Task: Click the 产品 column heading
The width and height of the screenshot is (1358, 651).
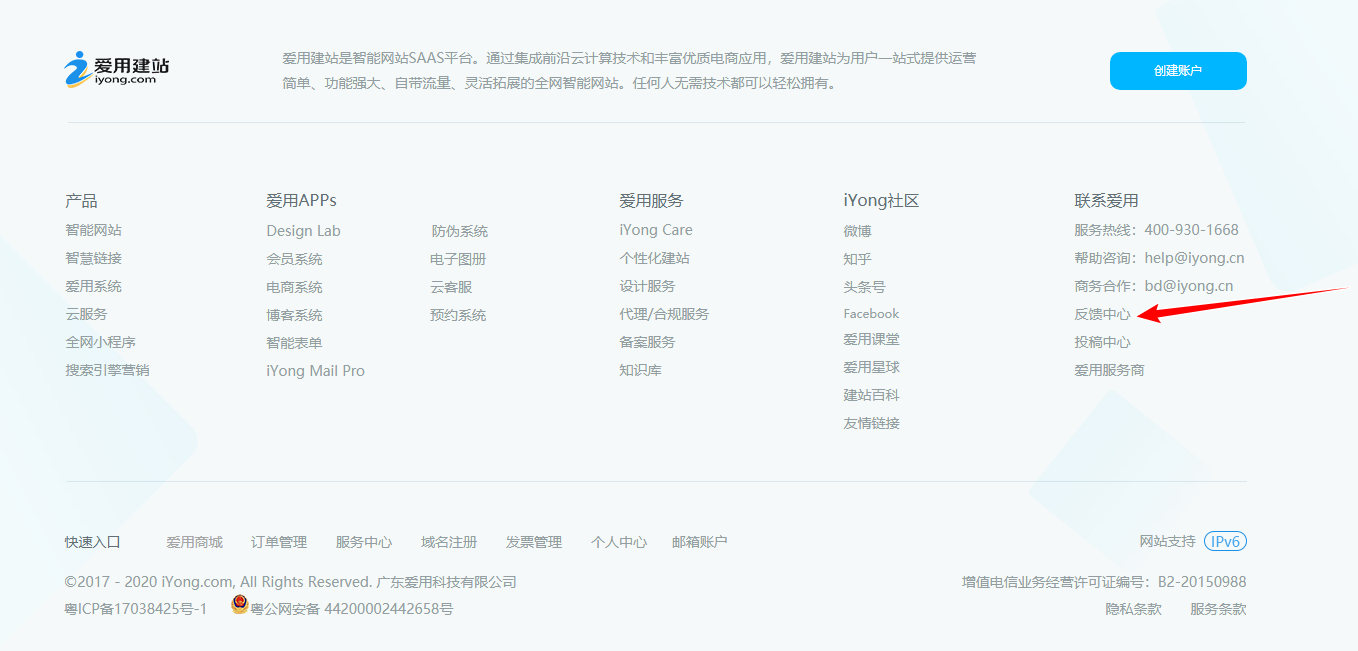Action: pos(81,201)
